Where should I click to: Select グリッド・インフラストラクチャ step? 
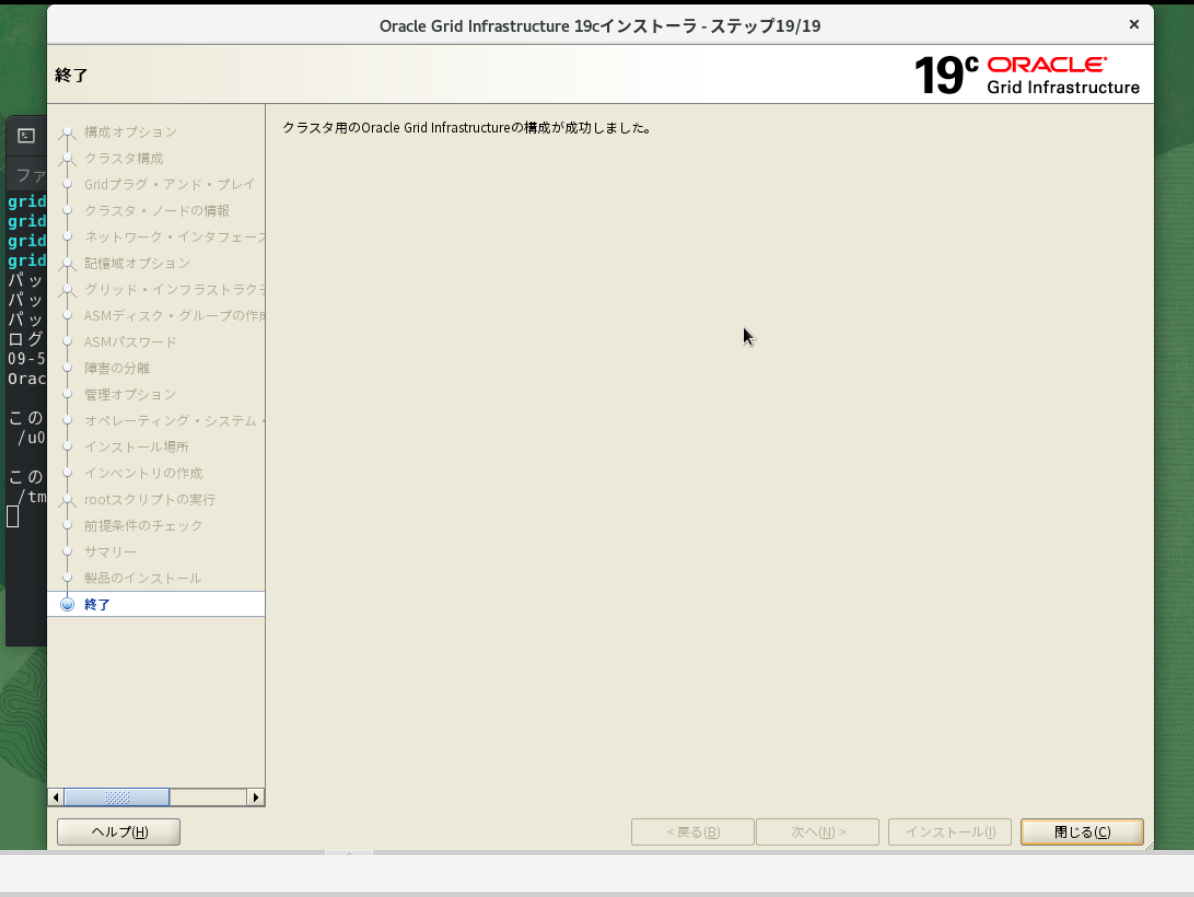coord(174,289)
